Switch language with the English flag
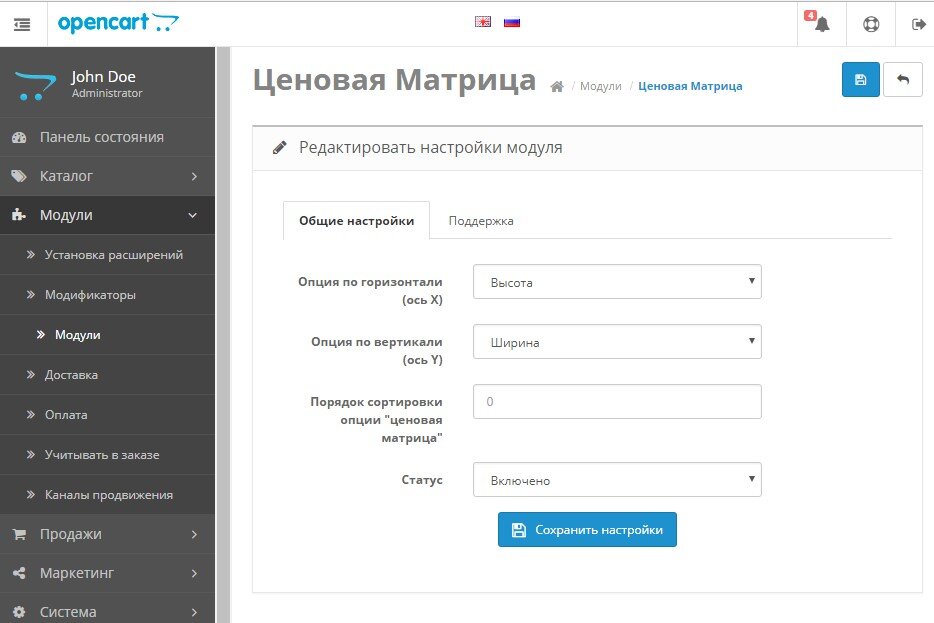 pos(483,21)
